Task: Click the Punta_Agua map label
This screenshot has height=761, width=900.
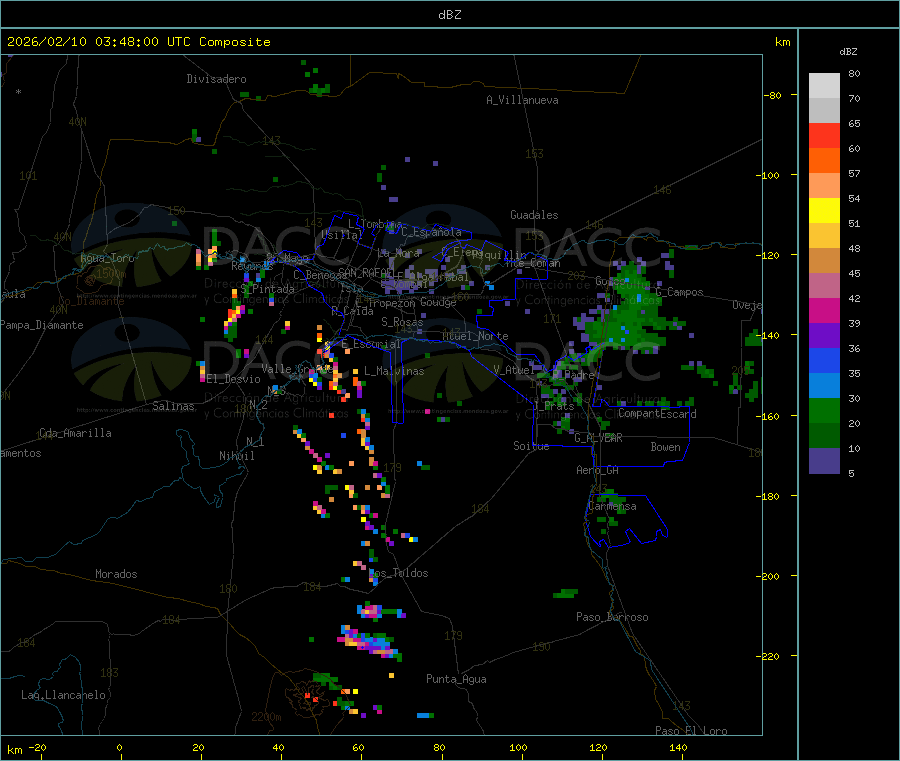Action: [x=456, y=679]
